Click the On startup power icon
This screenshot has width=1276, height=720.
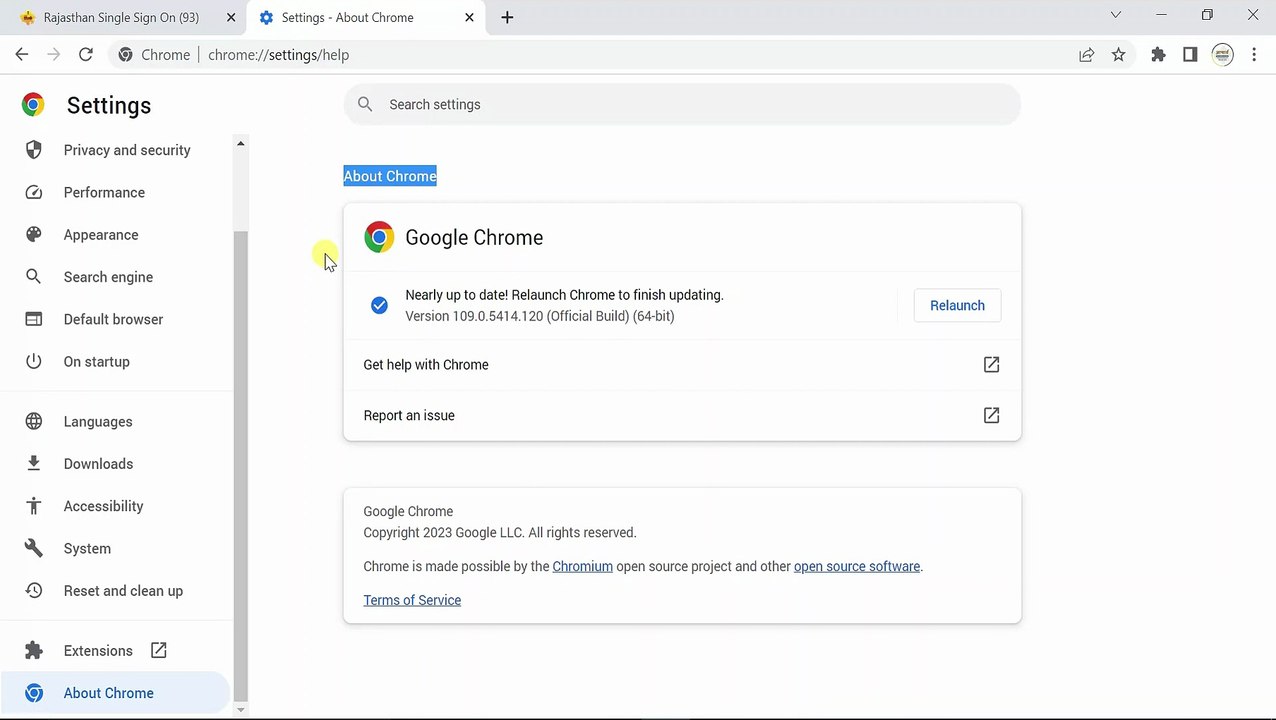click(x=34, y=362)
